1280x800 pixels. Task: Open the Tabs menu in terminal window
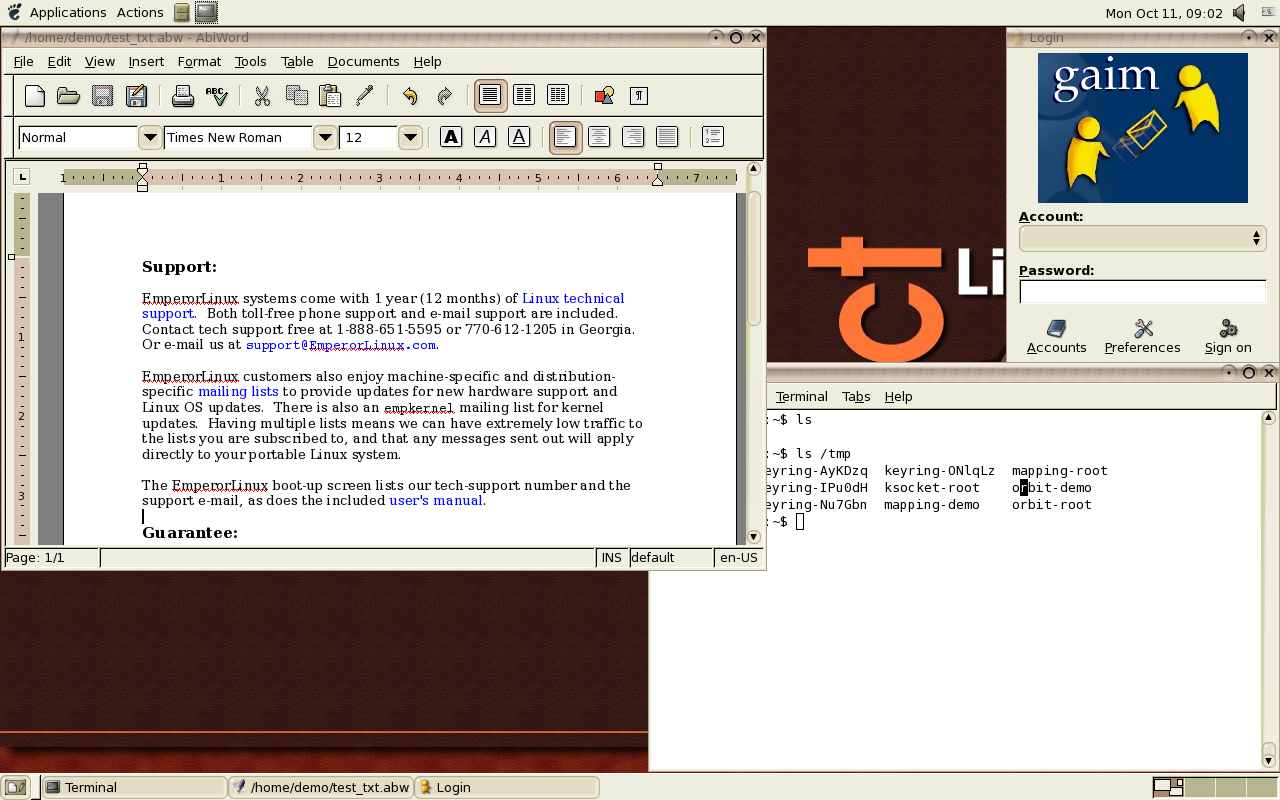[856, 396]
